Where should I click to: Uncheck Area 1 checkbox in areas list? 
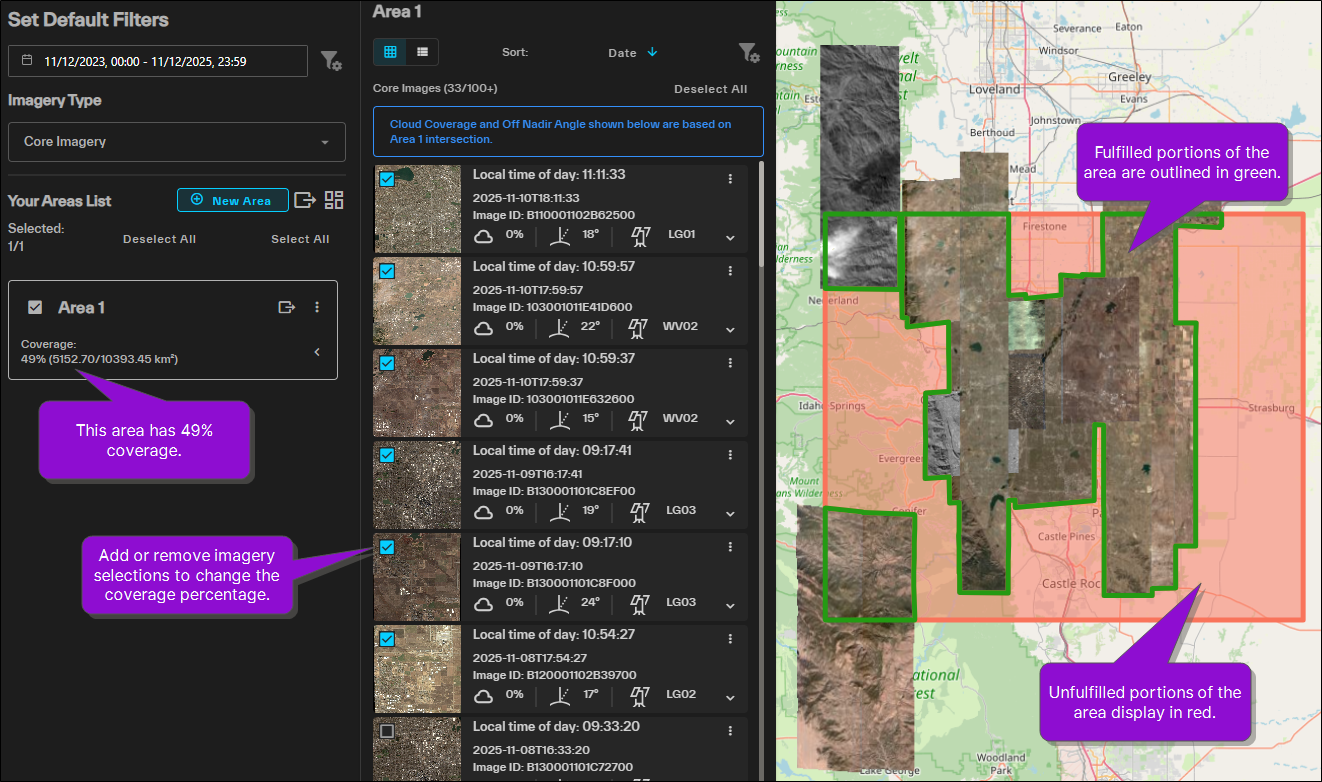(x=35, y=307)
